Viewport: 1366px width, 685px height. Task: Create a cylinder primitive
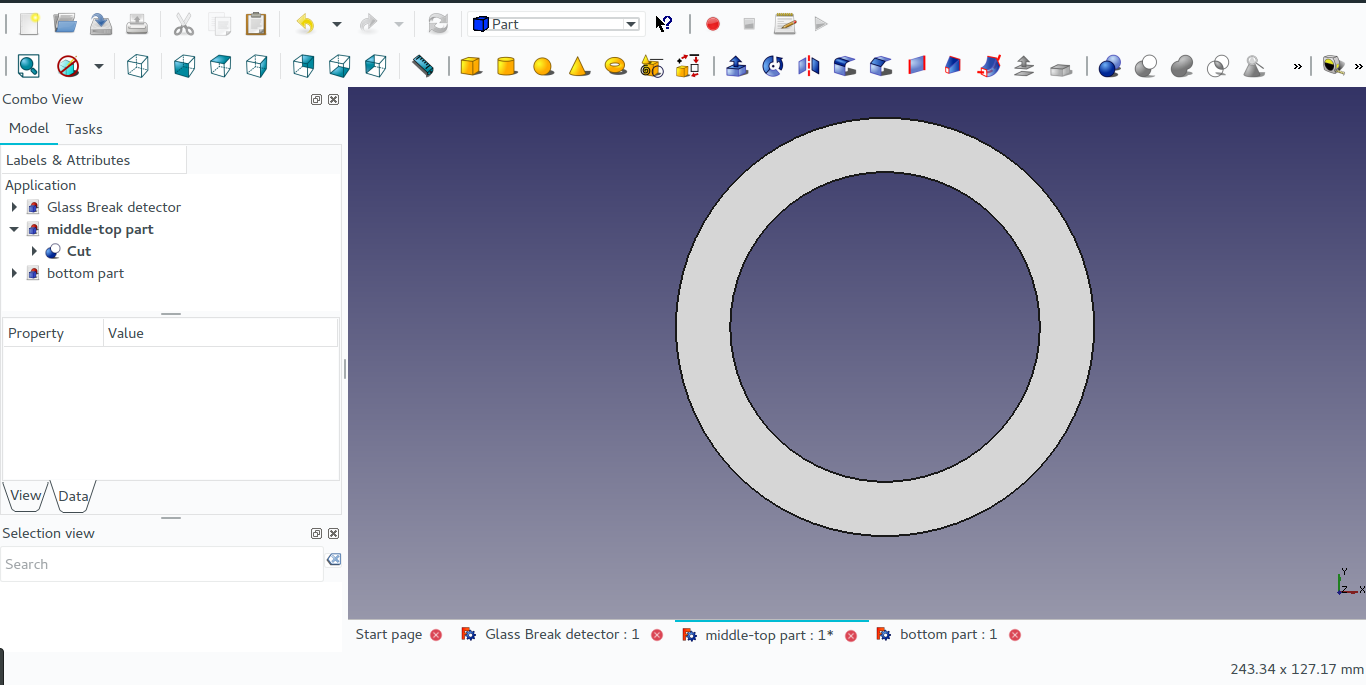[507, 66]
